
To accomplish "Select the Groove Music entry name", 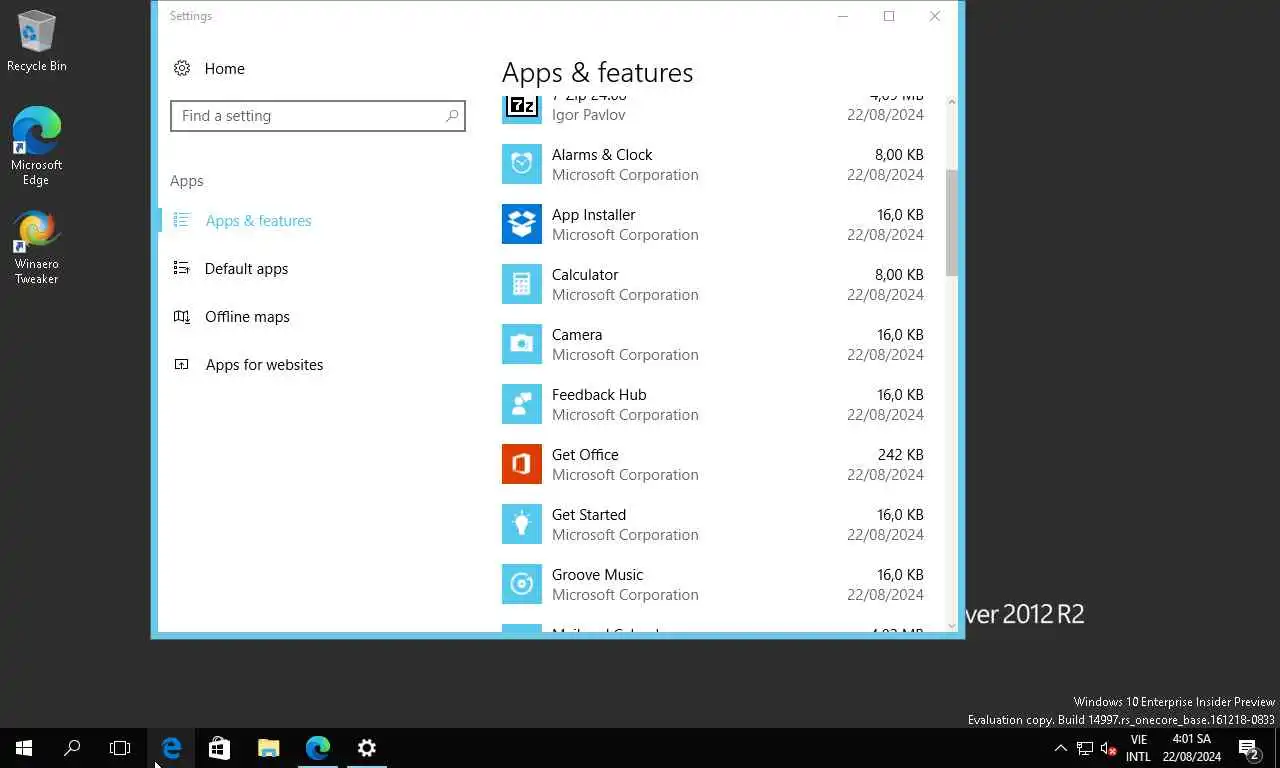I will click(597, 574).
